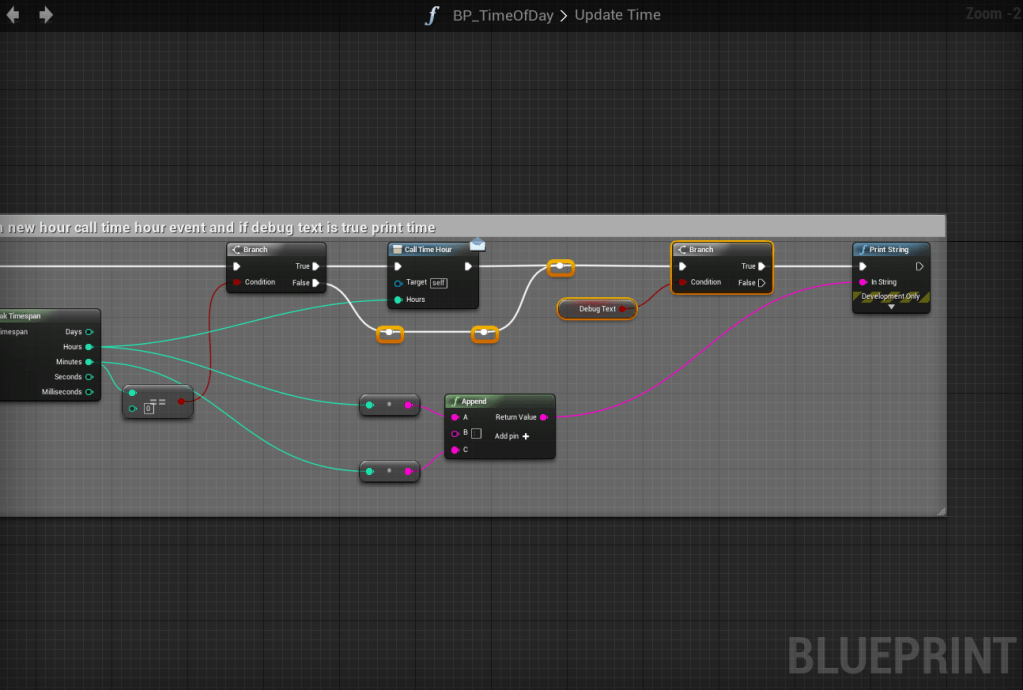Click the Days pin on Break Timespan
The height and width of the screenshot is (690, 1023).
coord(89,331)
